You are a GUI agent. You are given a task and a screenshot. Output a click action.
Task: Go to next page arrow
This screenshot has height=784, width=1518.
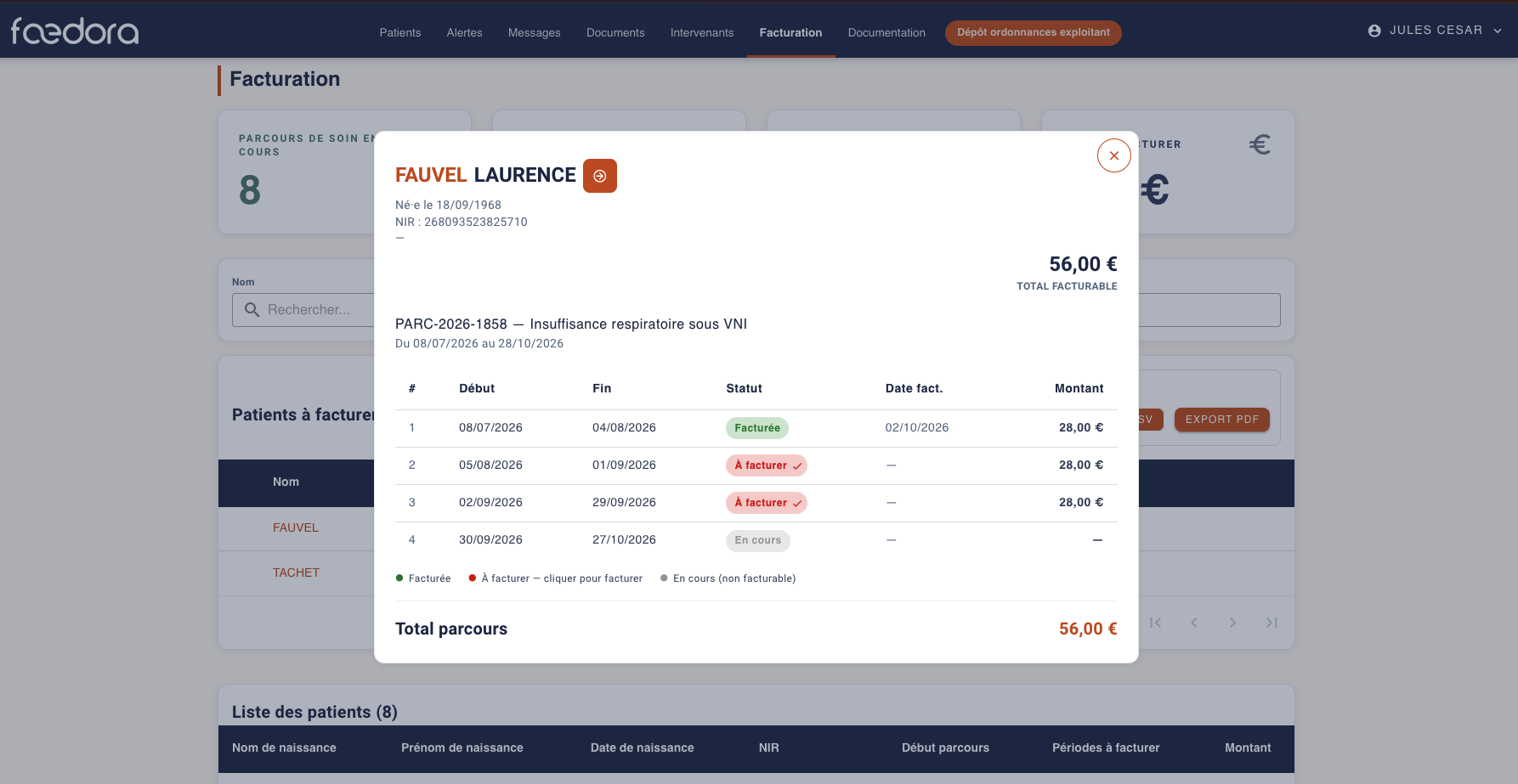[1232, 623]
